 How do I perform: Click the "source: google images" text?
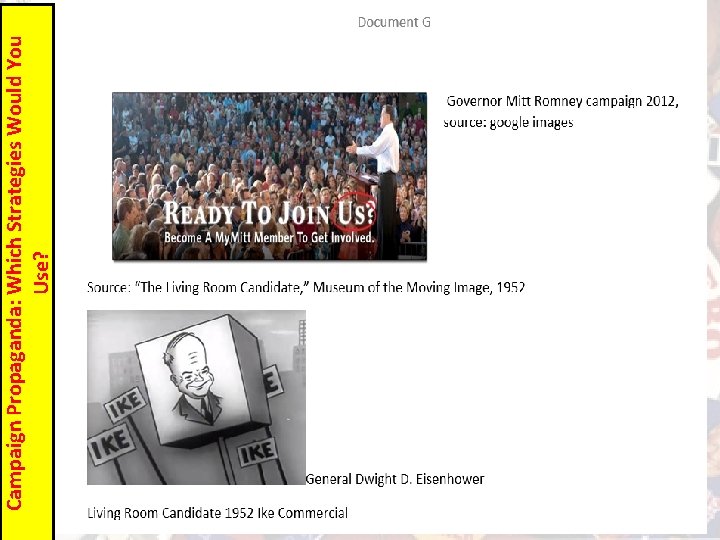tap(508, 123)
